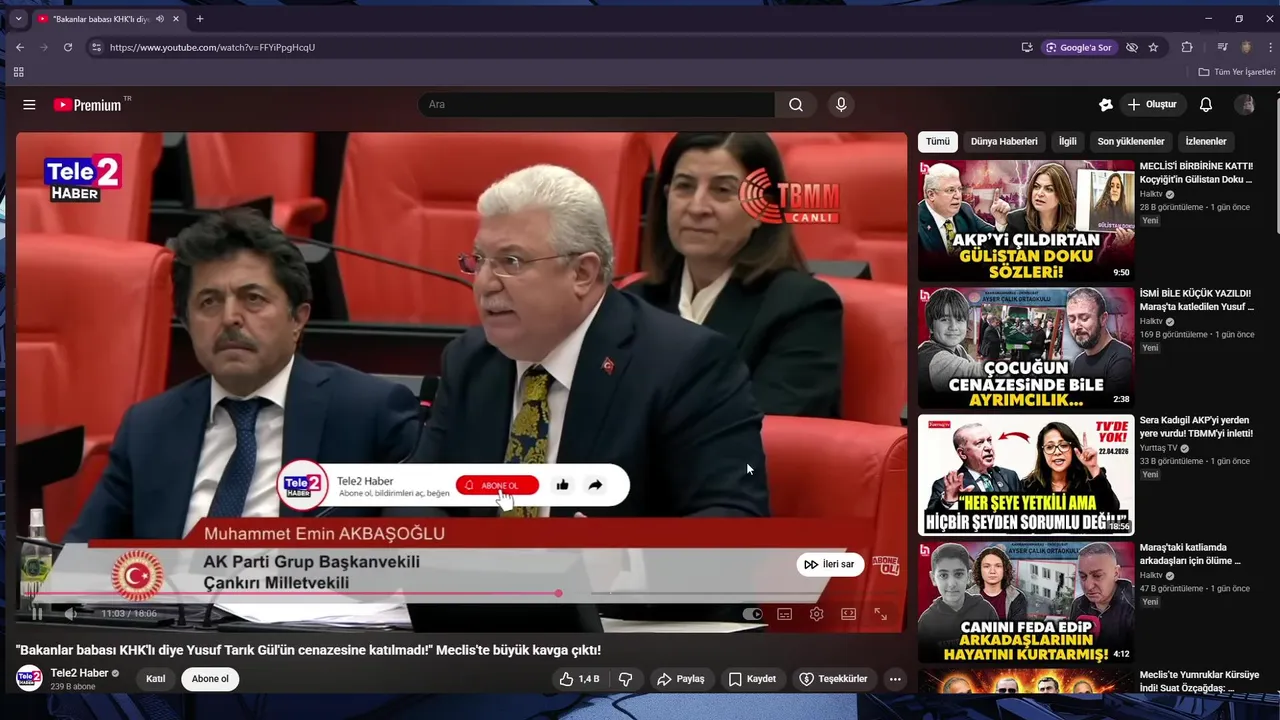The width and height of the screenshot is (1280, 720).
Task: Click Google'a Sor button in address bar
Action: 1078,47
